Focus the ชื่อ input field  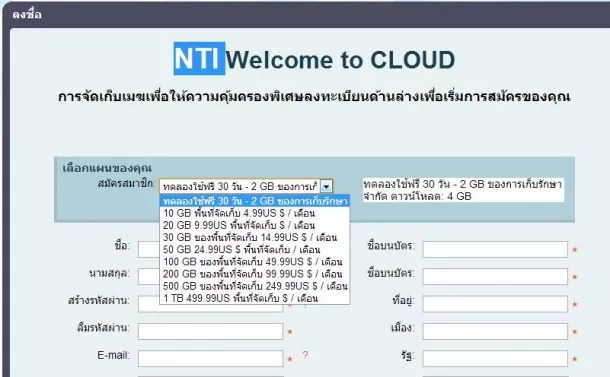pos(149,249)
